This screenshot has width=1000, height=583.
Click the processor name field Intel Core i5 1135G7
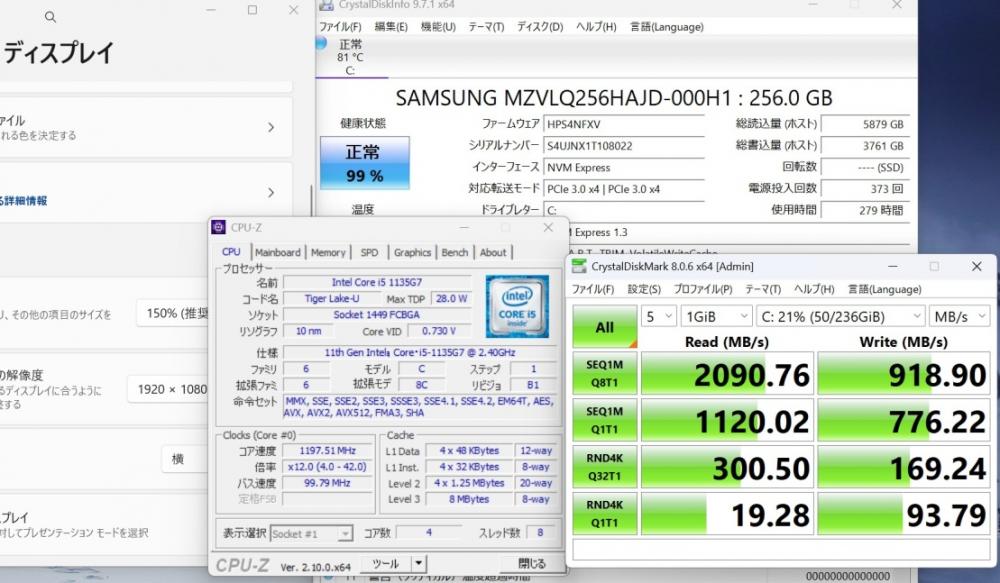(377, 282)
